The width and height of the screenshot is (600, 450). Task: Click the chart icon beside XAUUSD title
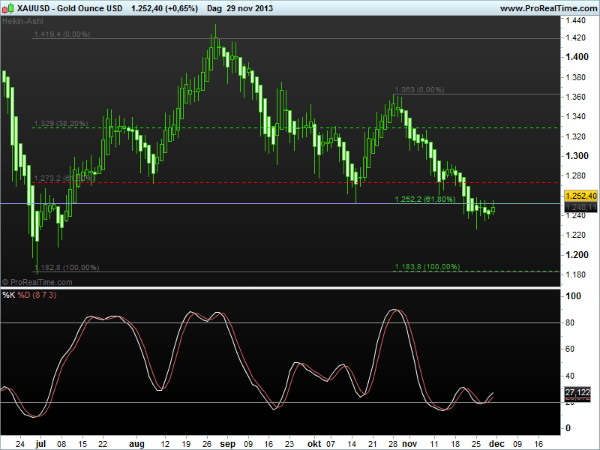coord(9,8)
